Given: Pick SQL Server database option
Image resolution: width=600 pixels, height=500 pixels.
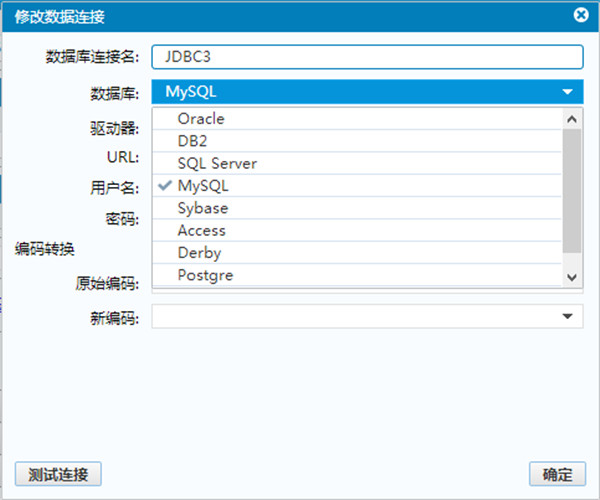Looking at the screenshot, I should 217,163.
